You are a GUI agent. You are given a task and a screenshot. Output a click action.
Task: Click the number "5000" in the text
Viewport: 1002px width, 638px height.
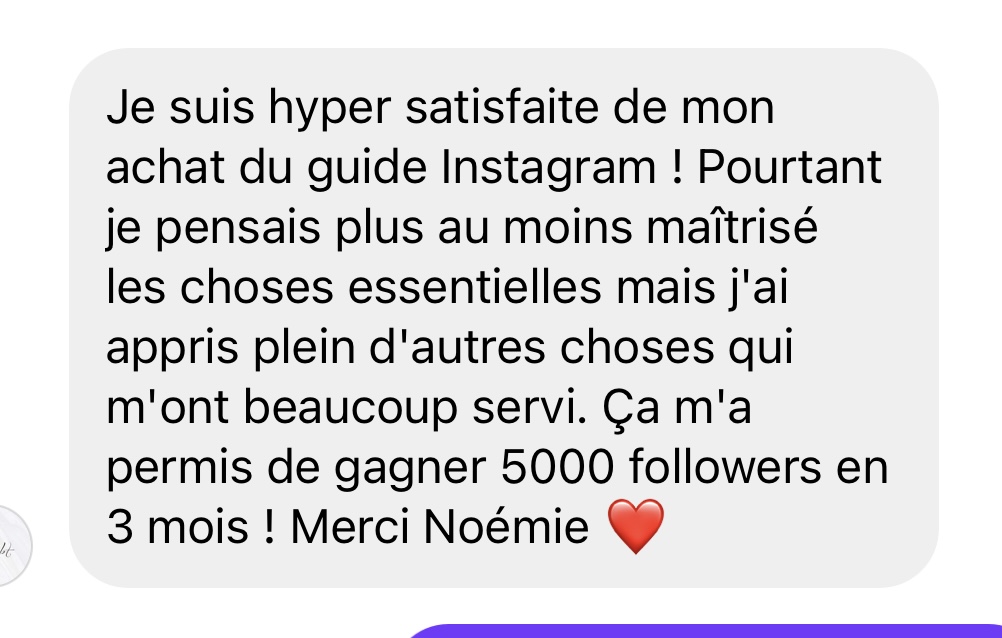click(557, 467)
